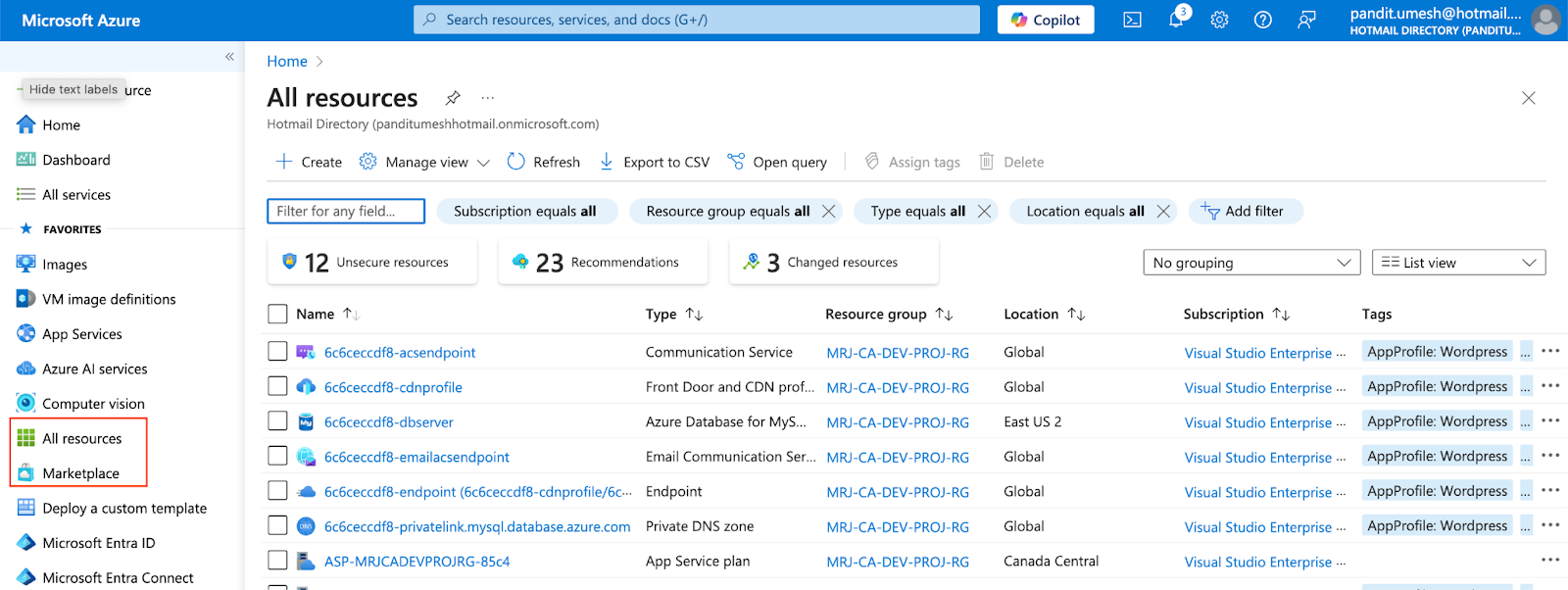This screenshot has width=1568, height=590.
Task: Remove the Resource group equals all filter
Action: pyautogui.click(x=828, y=211)
